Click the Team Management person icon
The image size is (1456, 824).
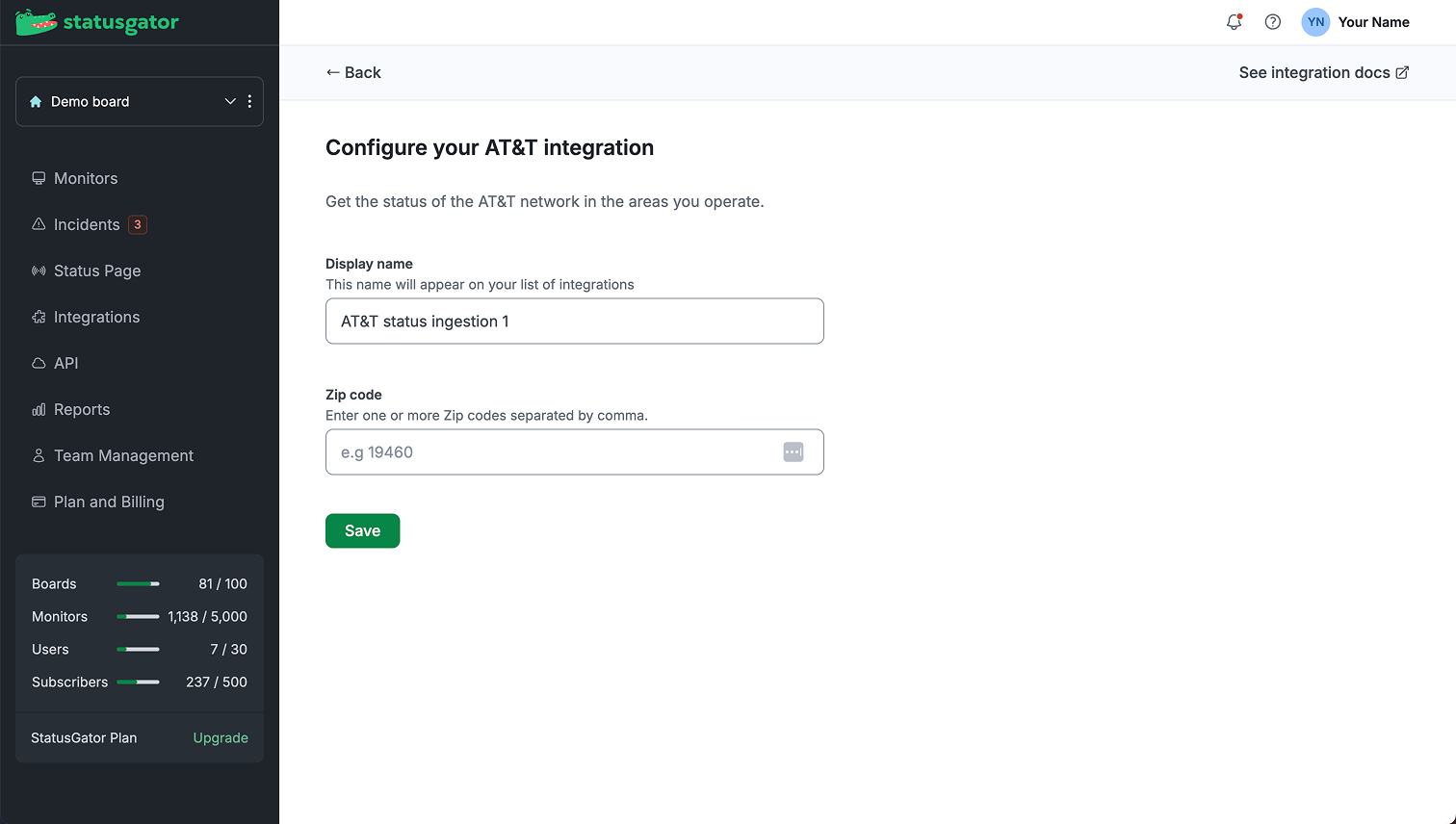(39, 455)
